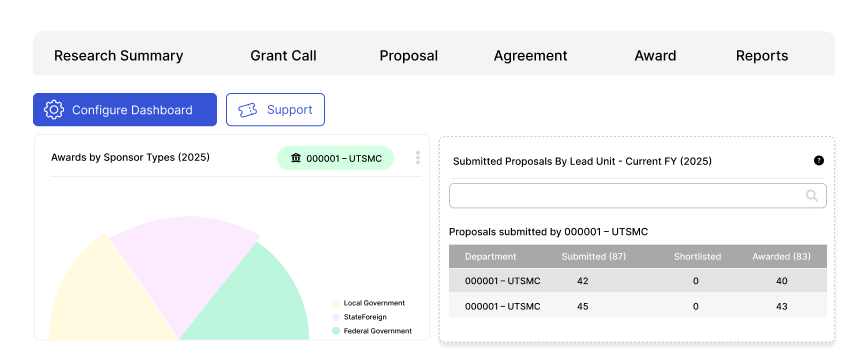Click the department cell in the row with 42 submitted
This screenshot has width=862, height=364.
pyautogui.click(x=502, y=281)
